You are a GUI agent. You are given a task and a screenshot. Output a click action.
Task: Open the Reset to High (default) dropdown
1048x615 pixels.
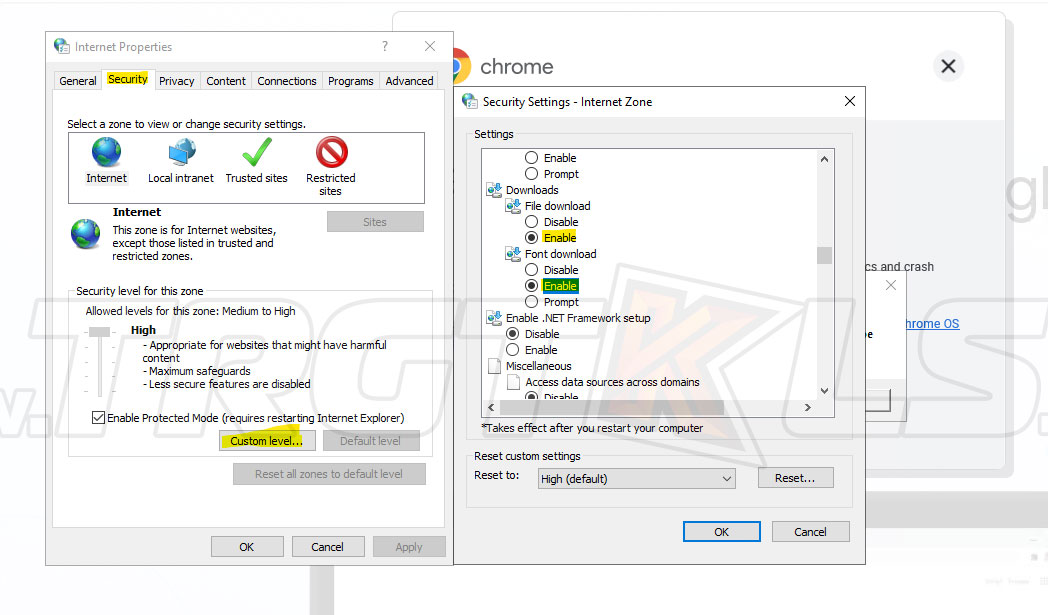pyautogui.click(x=637, y=479)
